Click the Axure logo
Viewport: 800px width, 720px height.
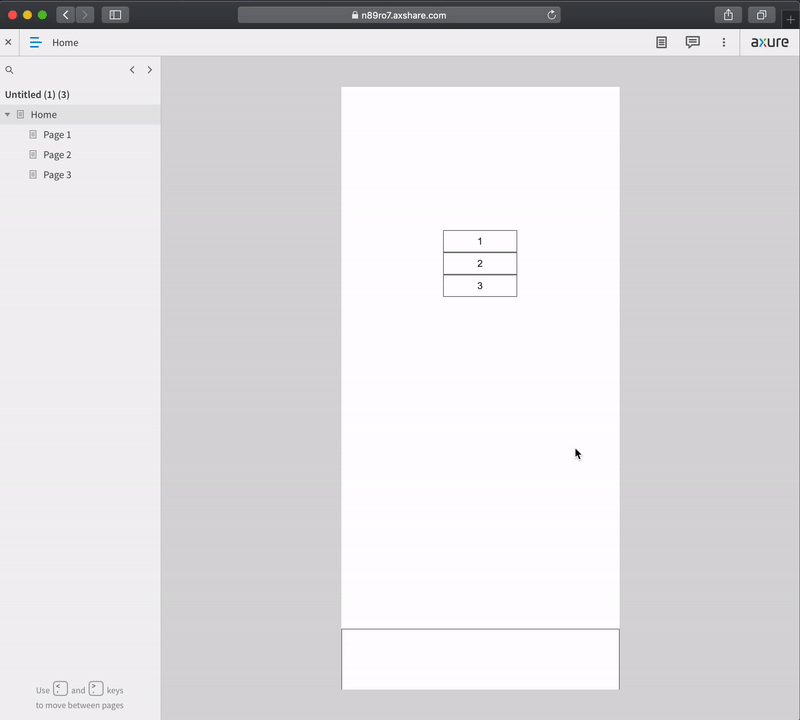[x=770, y=42]
